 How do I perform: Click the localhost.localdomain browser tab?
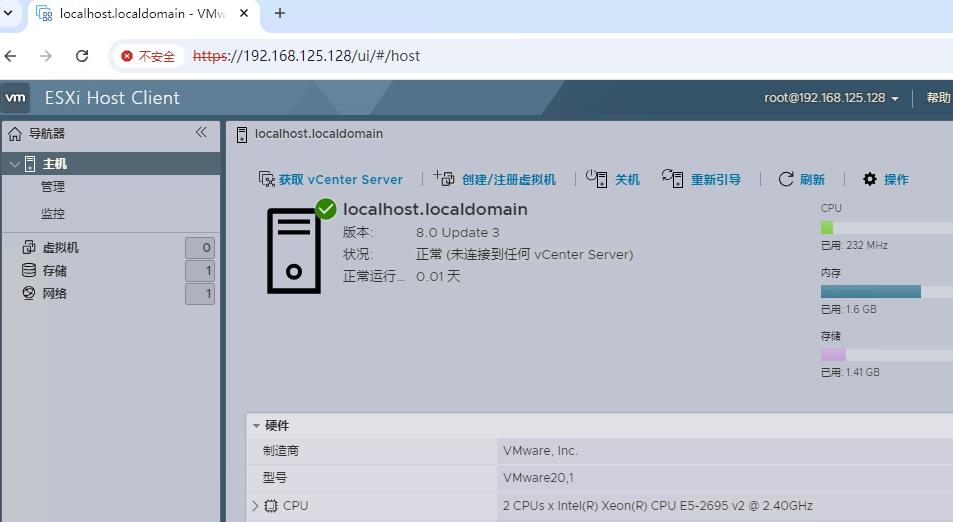(143, 14)
